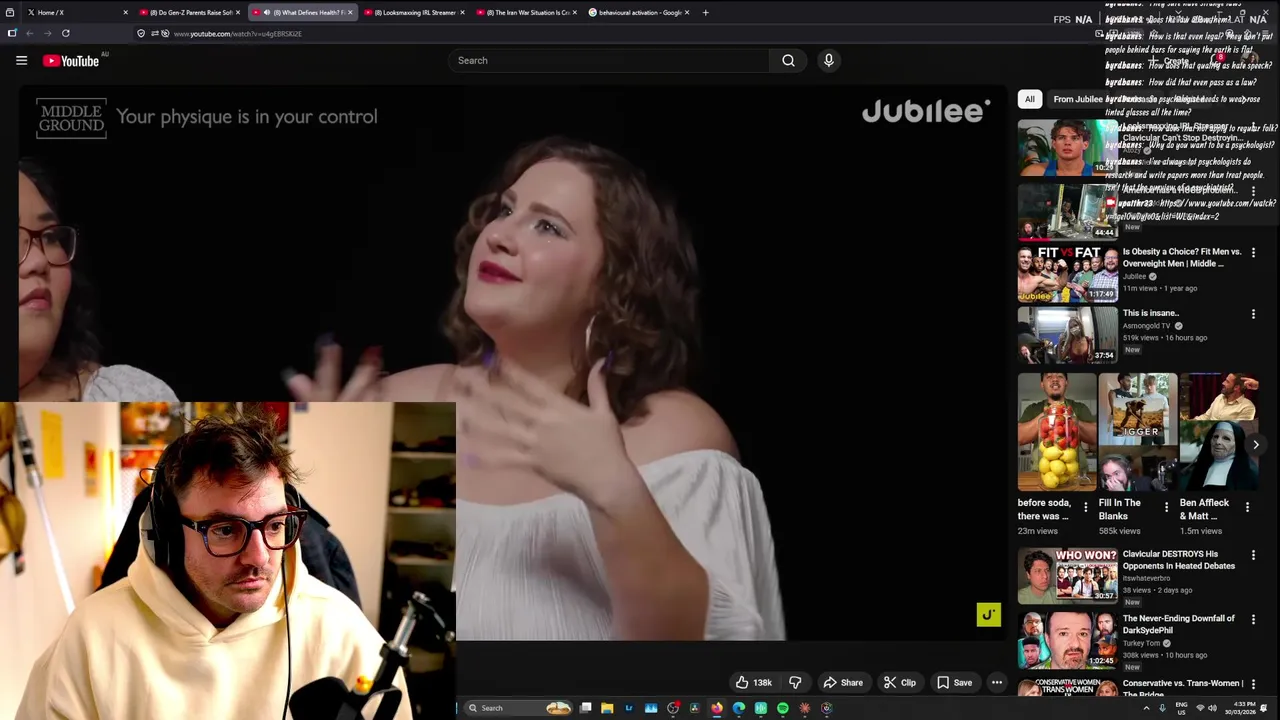Open options for Fill In The Blanks short
Viewport: 1280px width, 720px height.
(1166, 508)
